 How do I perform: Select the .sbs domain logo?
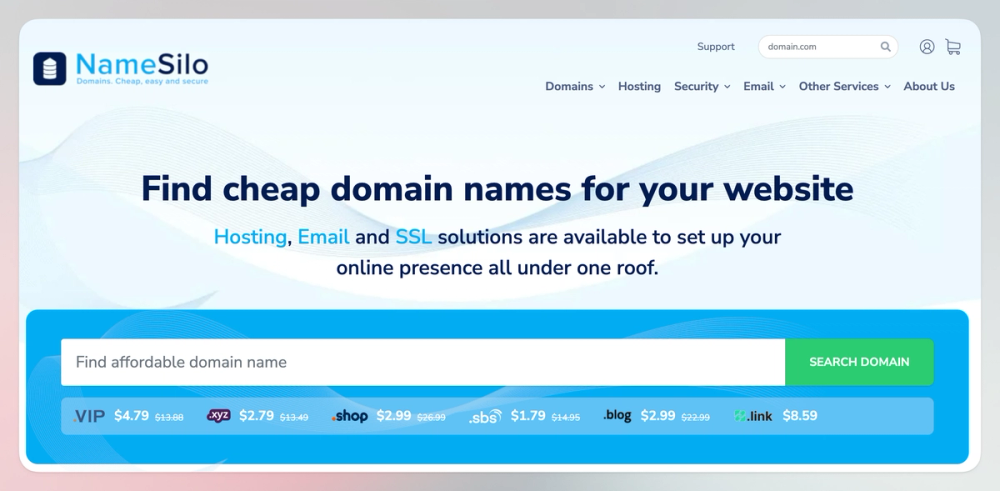485,417
